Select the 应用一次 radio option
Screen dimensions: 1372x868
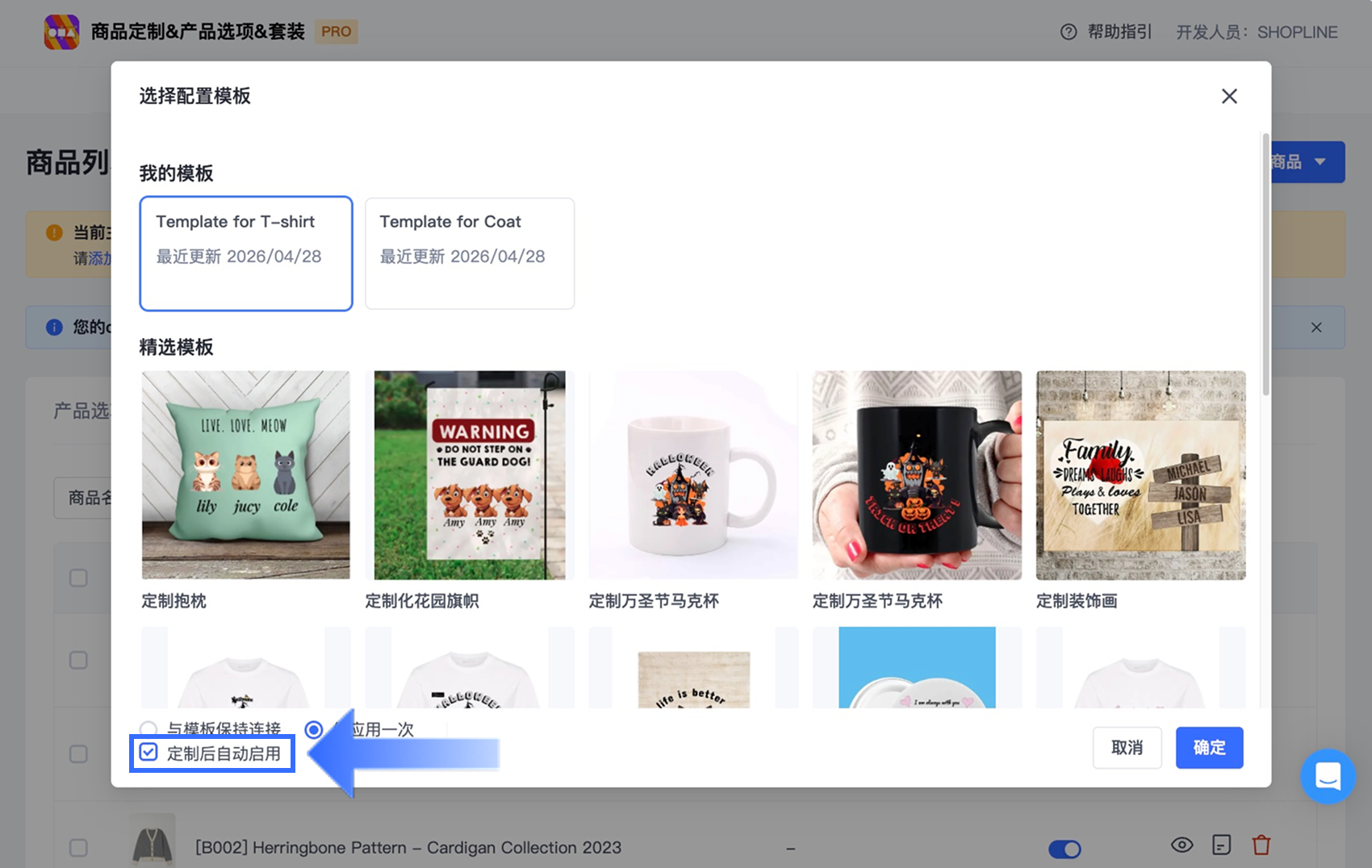[x=314, y=729]
